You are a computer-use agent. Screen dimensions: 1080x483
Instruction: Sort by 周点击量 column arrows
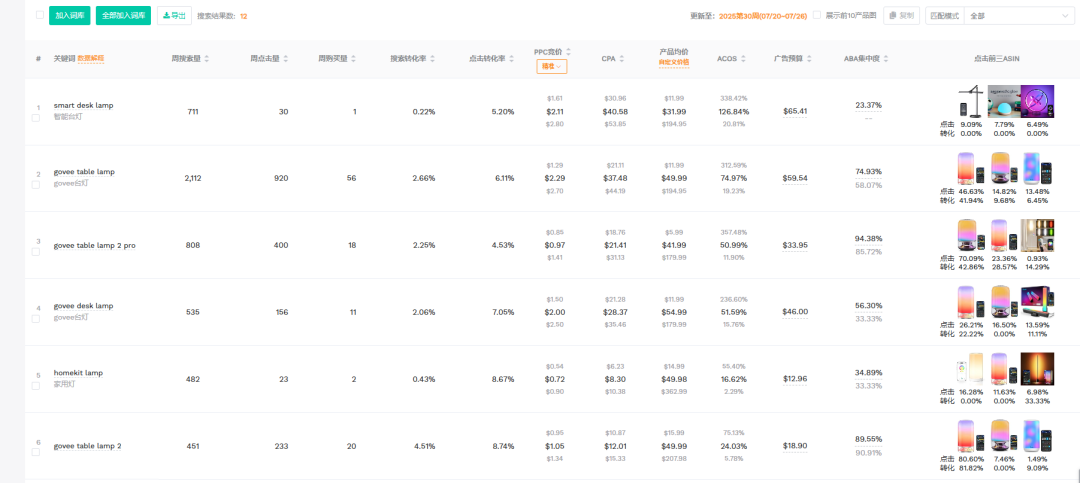click(x=285, y=59)
